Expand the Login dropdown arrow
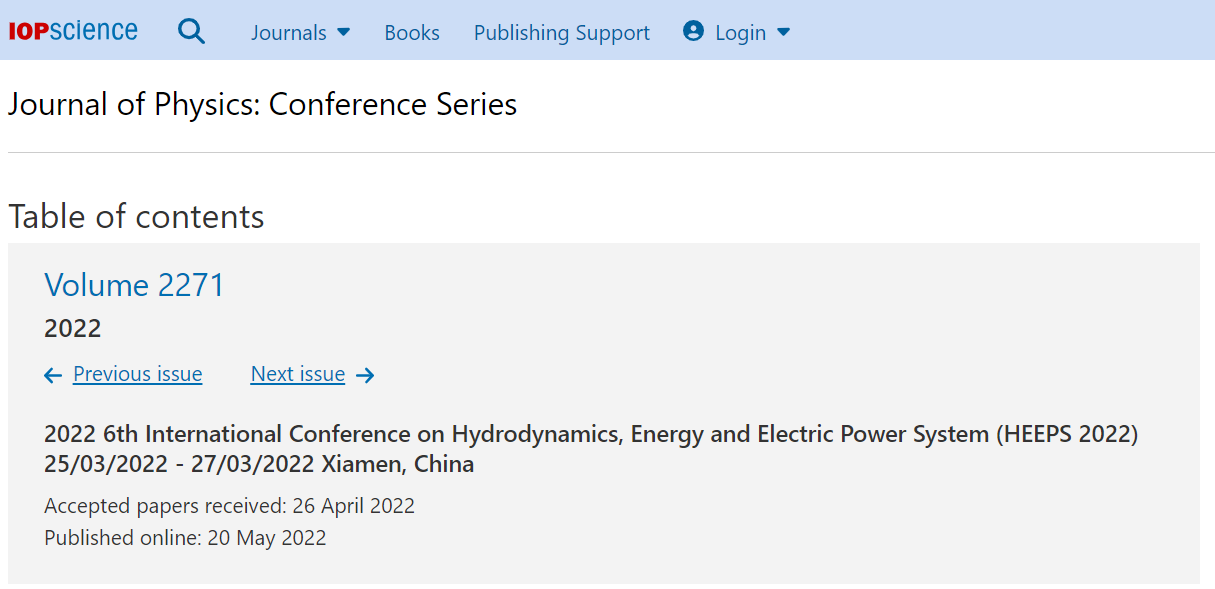Screen dimensions: 1215x589 point(783,32)
